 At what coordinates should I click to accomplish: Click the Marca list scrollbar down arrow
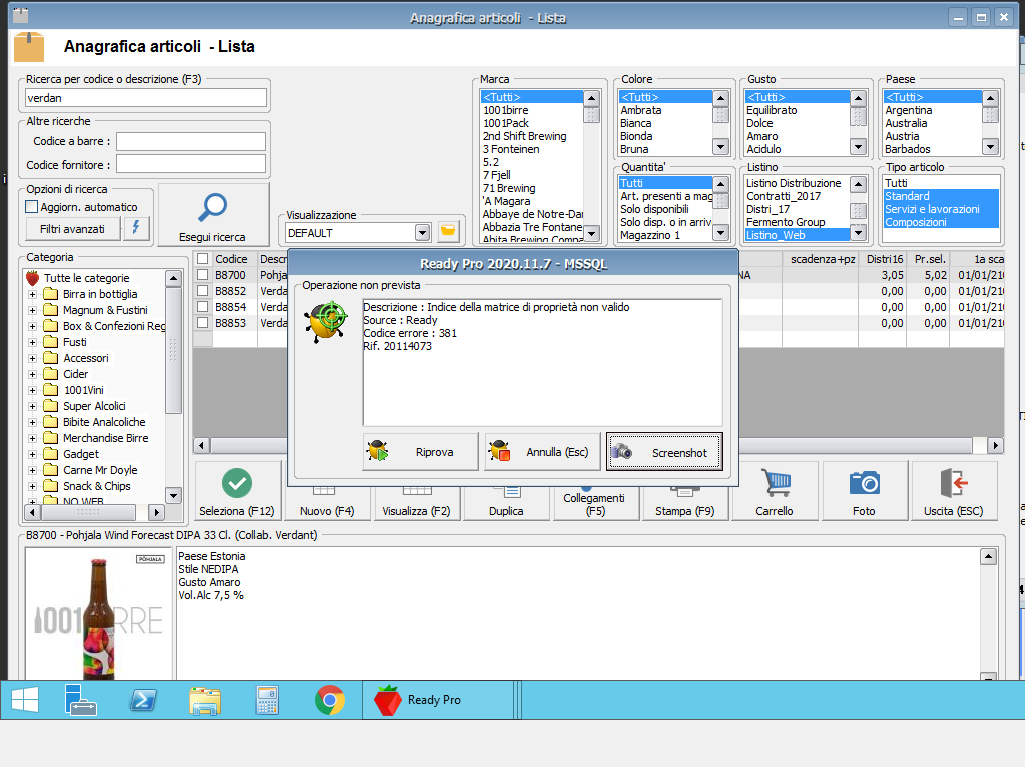coord(592,233)
